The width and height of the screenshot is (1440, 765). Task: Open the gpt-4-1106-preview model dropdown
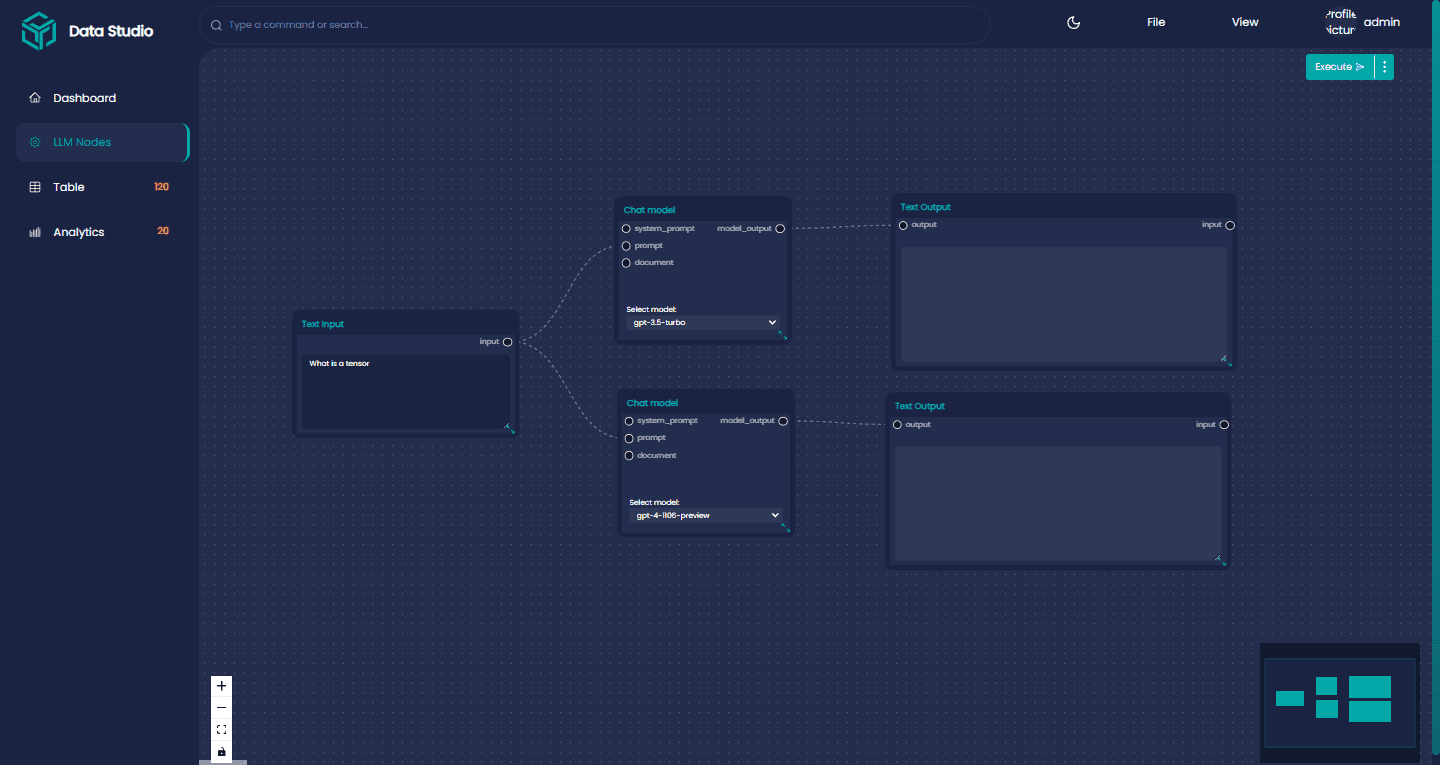(x=705, y=516)
